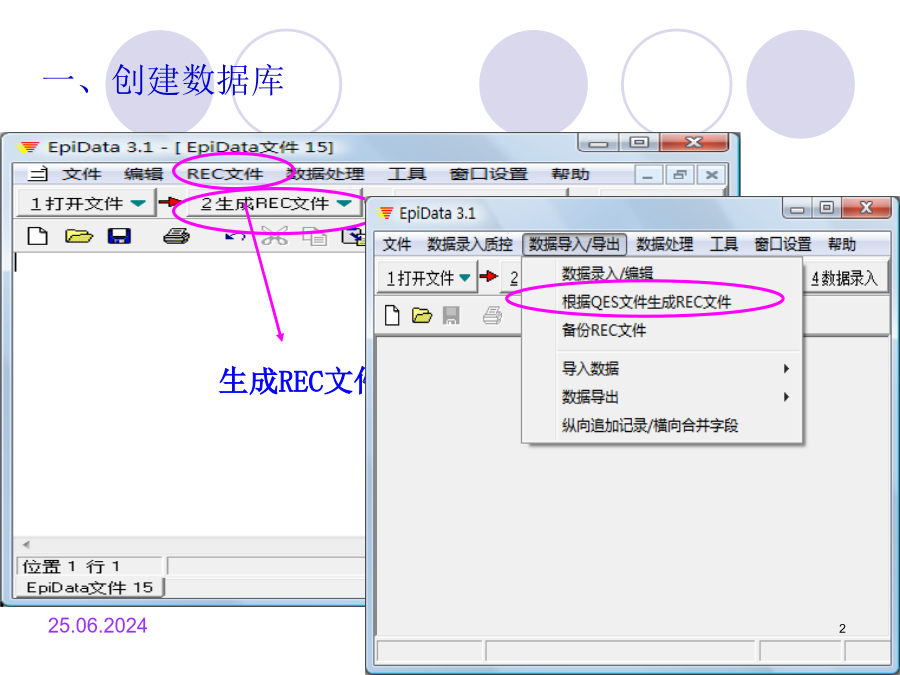Click the New file icon in the back EpiData window
Viewport: 900px width, 675px height.
click(37, 236)
